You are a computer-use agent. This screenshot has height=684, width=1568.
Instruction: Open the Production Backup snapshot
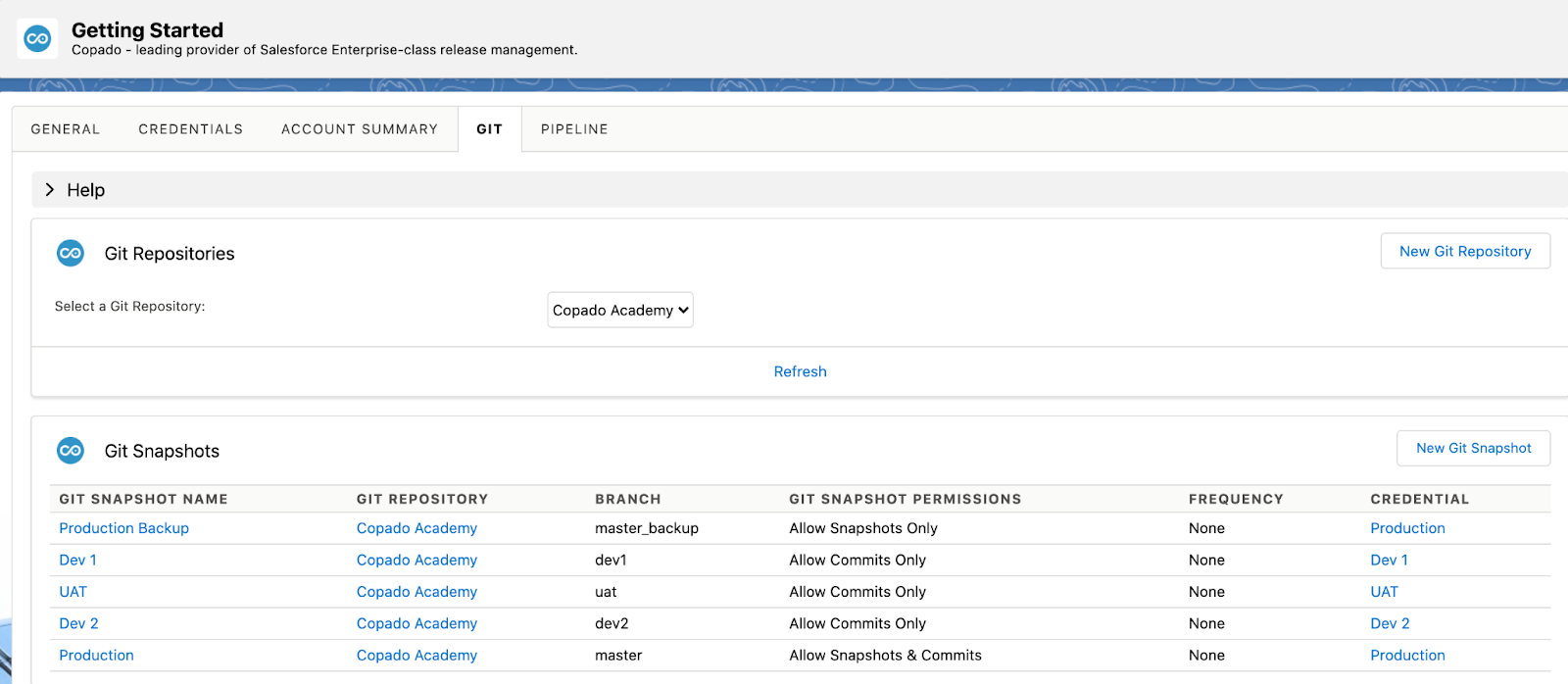[124, 528]
